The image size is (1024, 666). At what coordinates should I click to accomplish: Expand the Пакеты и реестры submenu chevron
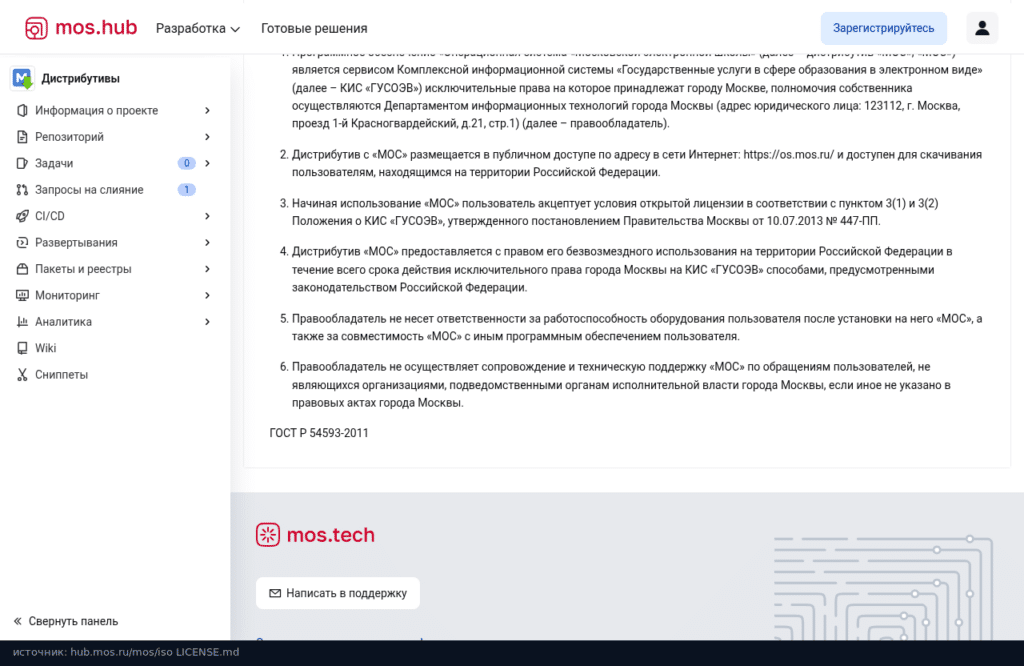click(x=207, y=269)
